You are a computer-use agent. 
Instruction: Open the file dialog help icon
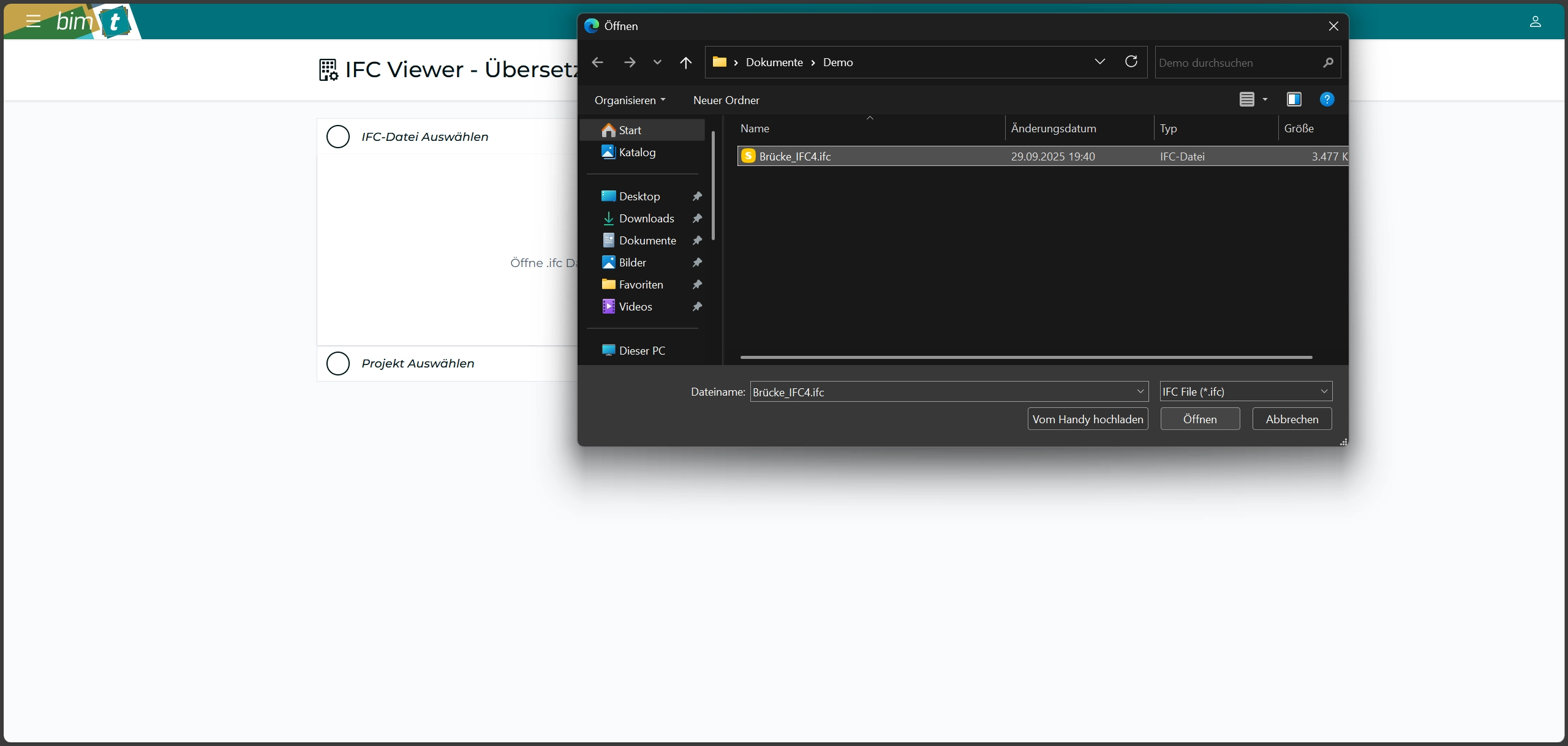click(x=1327, y=99)
